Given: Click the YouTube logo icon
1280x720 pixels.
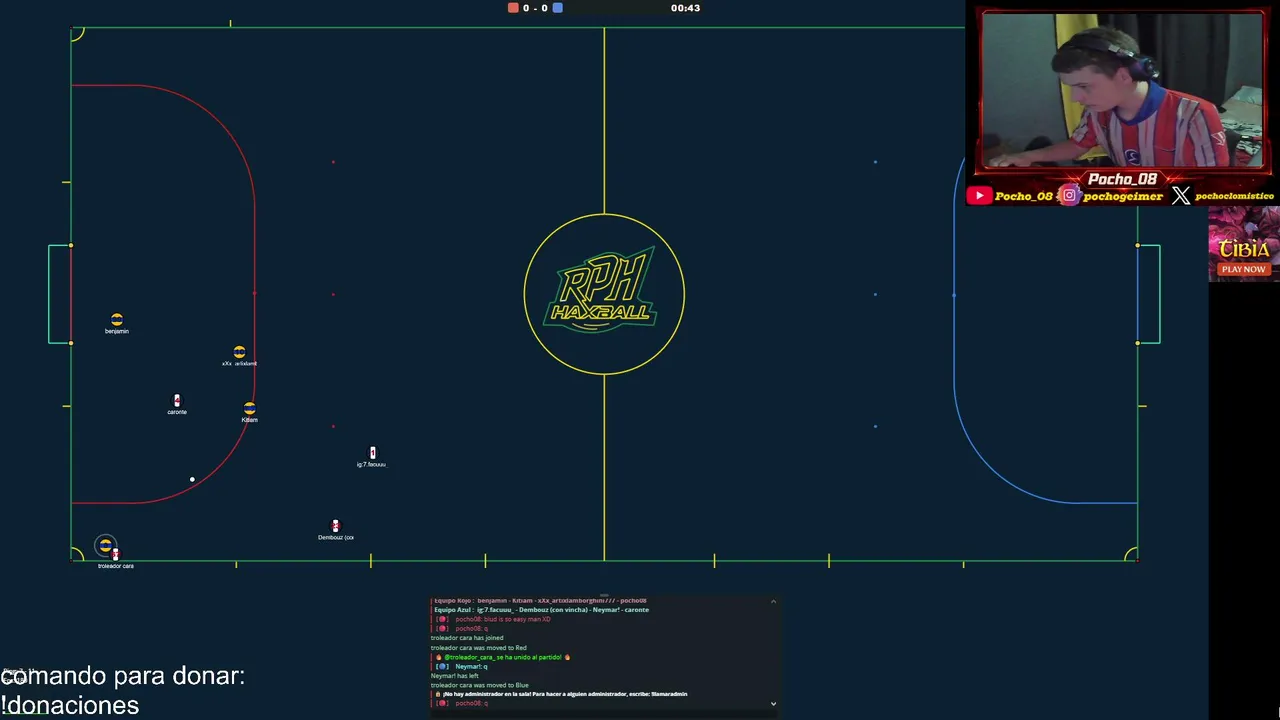Looking at the screenshot, I should point(979,196).
